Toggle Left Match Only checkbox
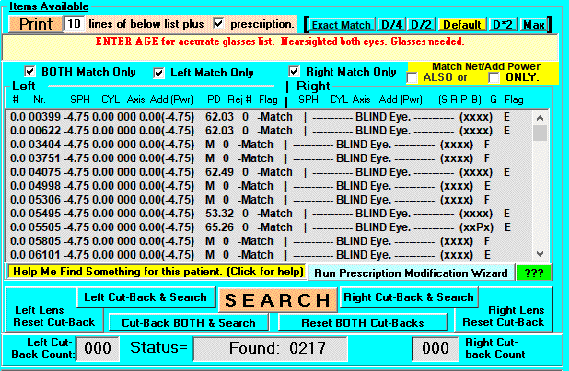 coord(159,73)
